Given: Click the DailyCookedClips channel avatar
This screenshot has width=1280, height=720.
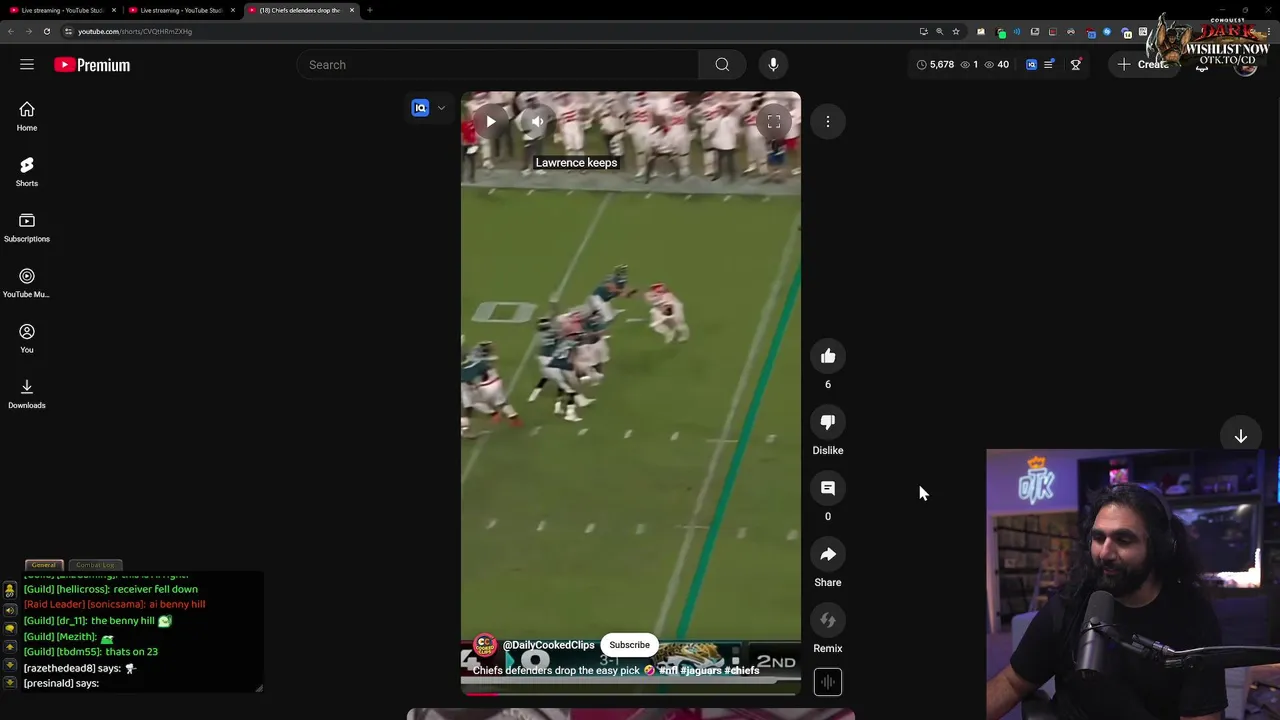Looking at the screenshot, I should [x=485, y=645].
